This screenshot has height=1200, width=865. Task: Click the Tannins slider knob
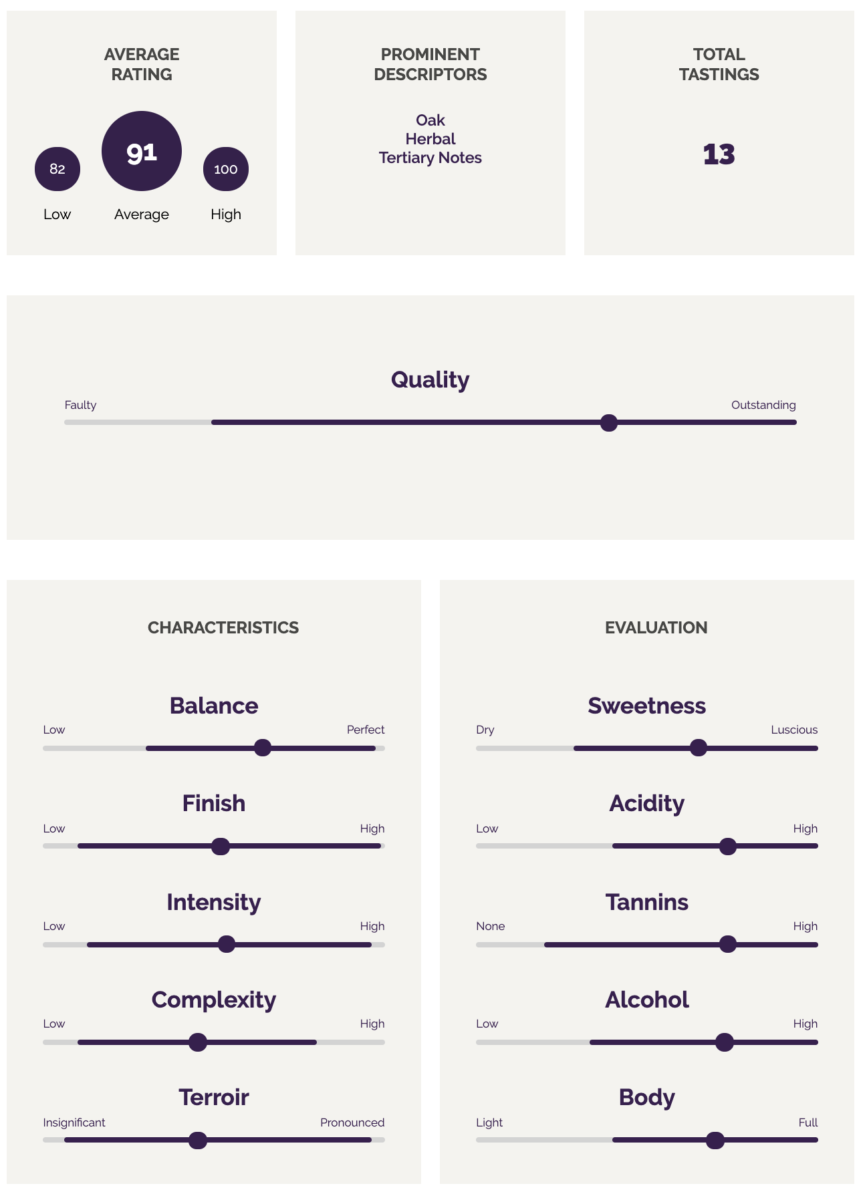[728, 944]
